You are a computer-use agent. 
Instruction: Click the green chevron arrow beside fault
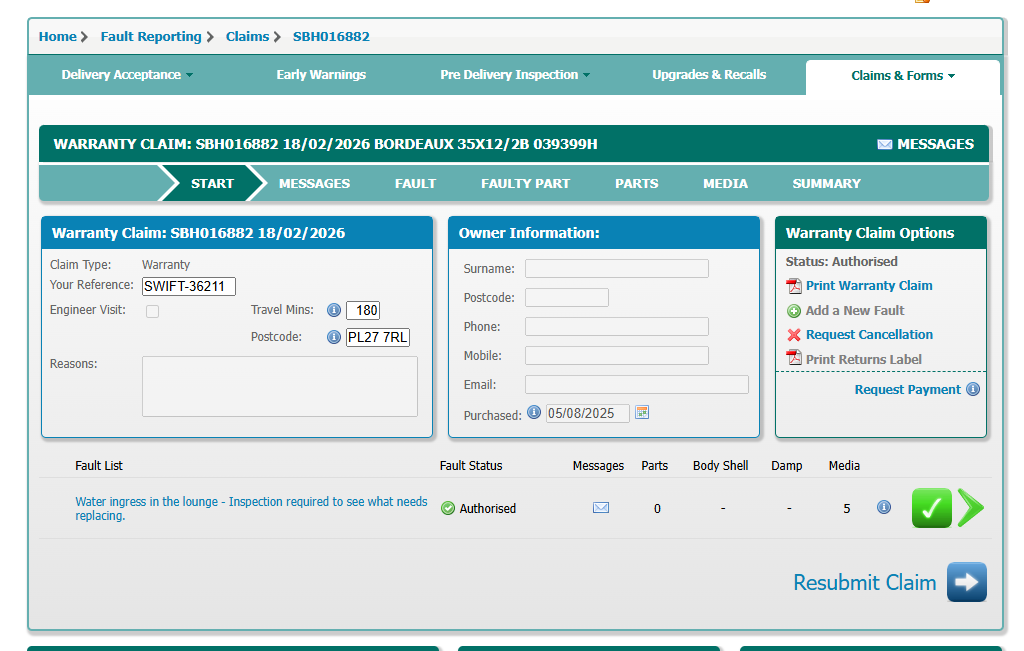tap(970, 508)
